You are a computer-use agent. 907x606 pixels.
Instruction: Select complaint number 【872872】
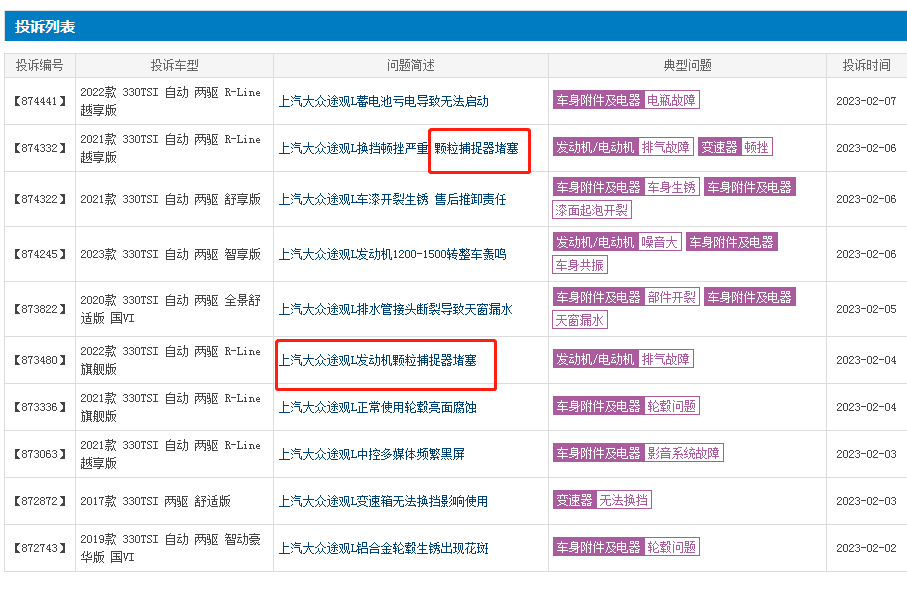coord(39,501)
